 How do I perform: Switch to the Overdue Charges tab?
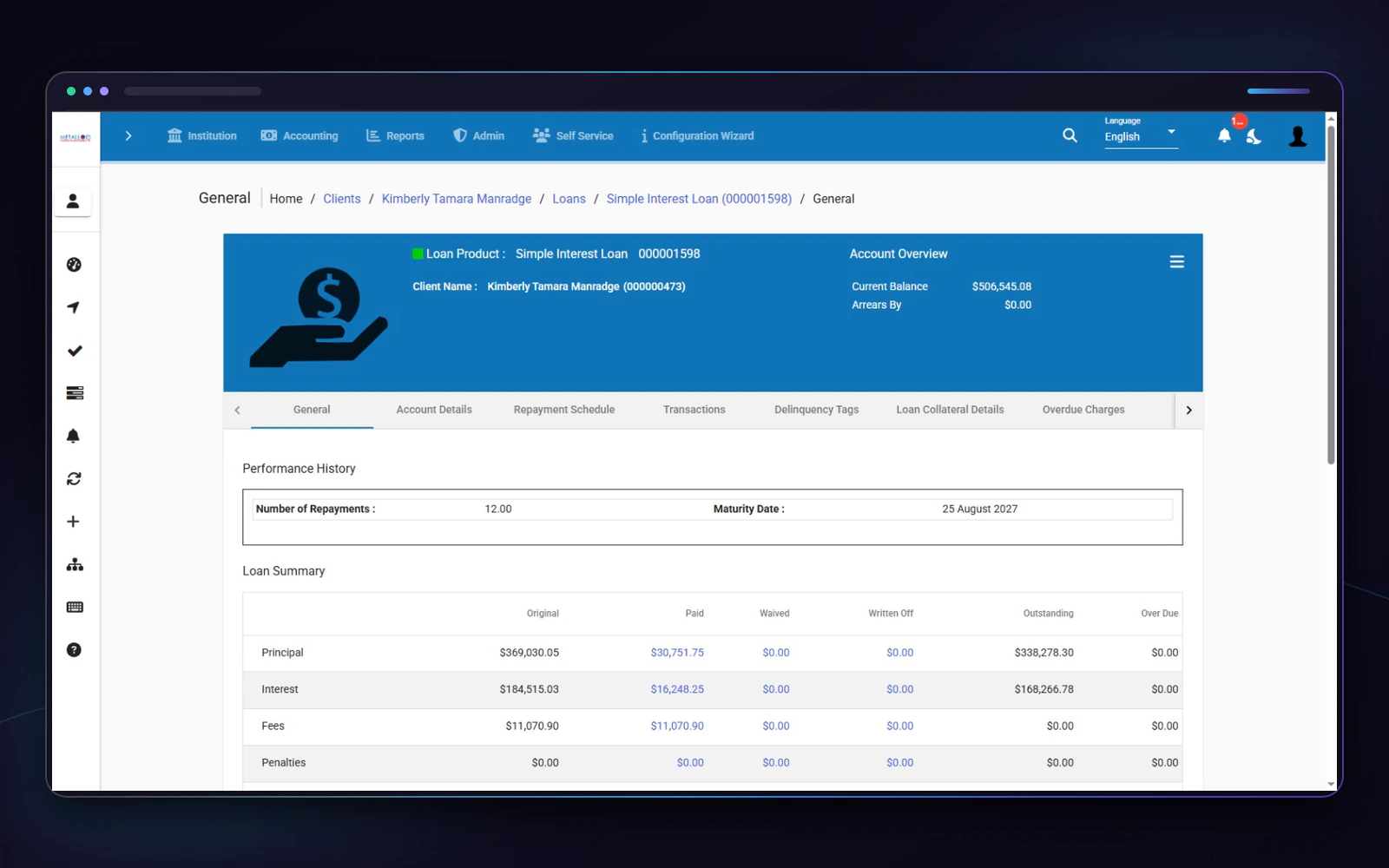(x=1083, y=410)
